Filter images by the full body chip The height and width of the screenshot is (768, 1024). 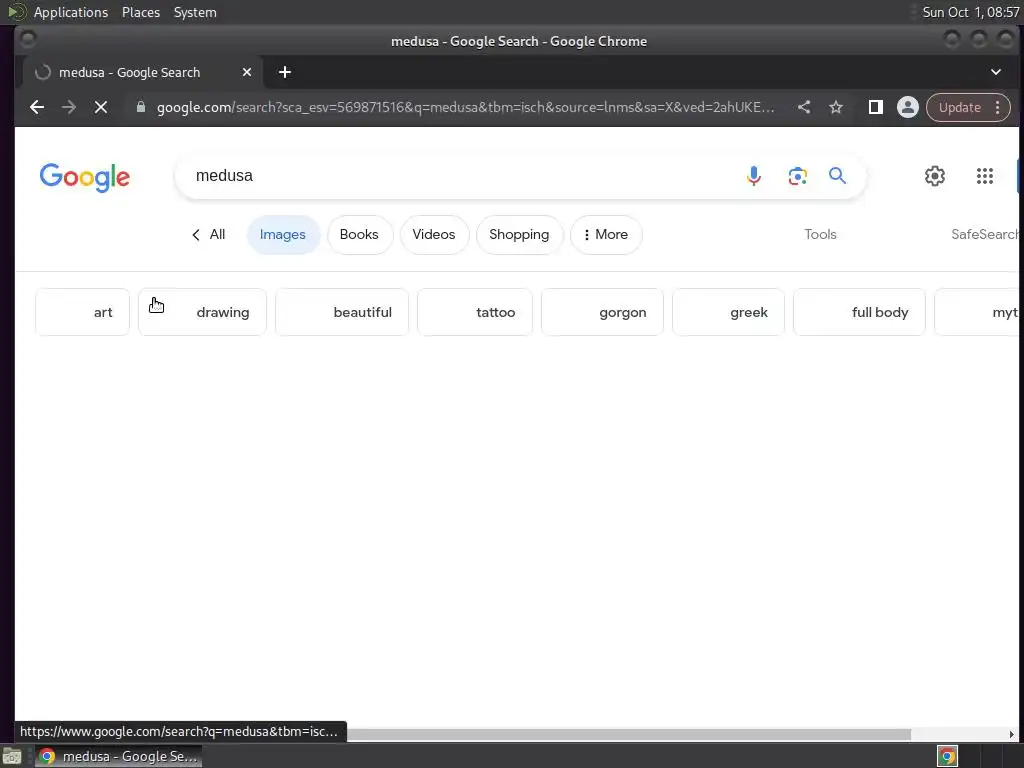tap(859, 312)
